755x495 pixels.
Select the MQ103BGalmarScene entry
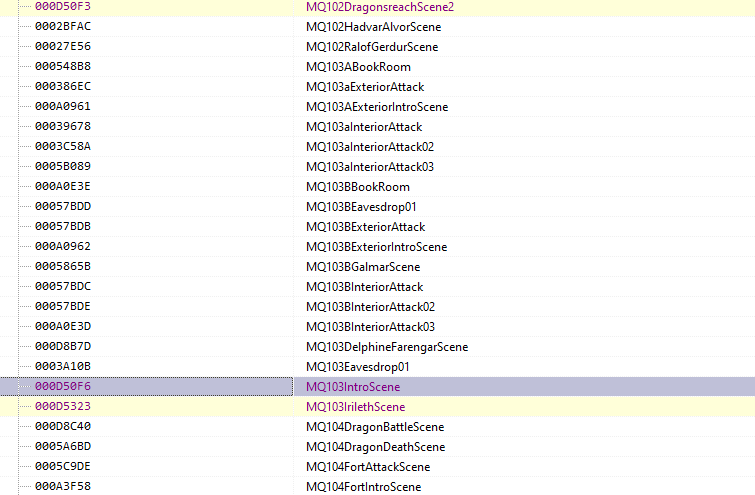[x=363, y=267]
